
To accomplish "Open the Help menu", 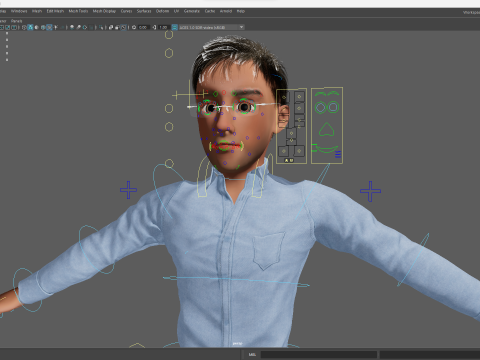I will pos(241,11).
